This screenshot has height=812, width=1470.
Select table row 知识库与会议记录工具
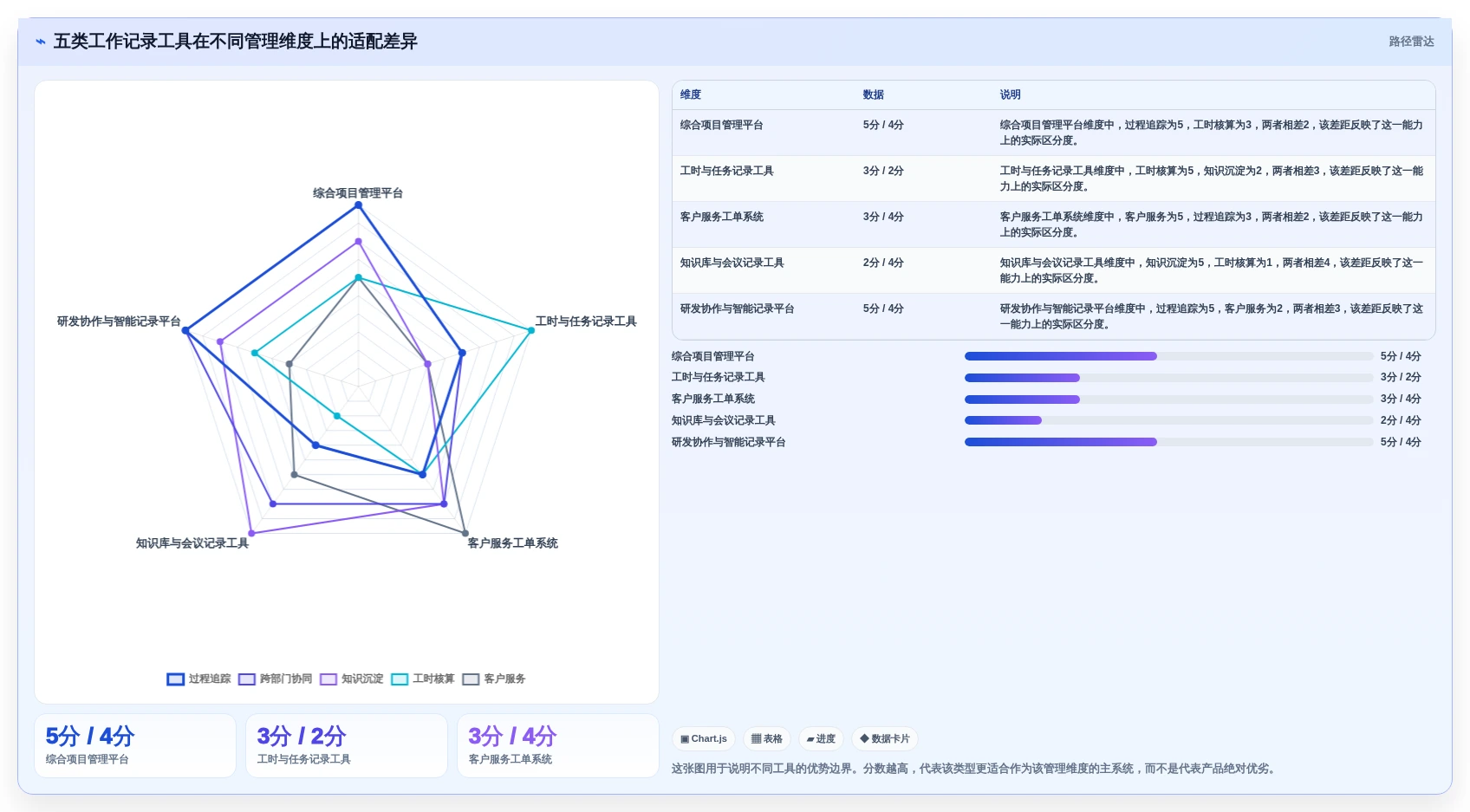coord(1054,270)
